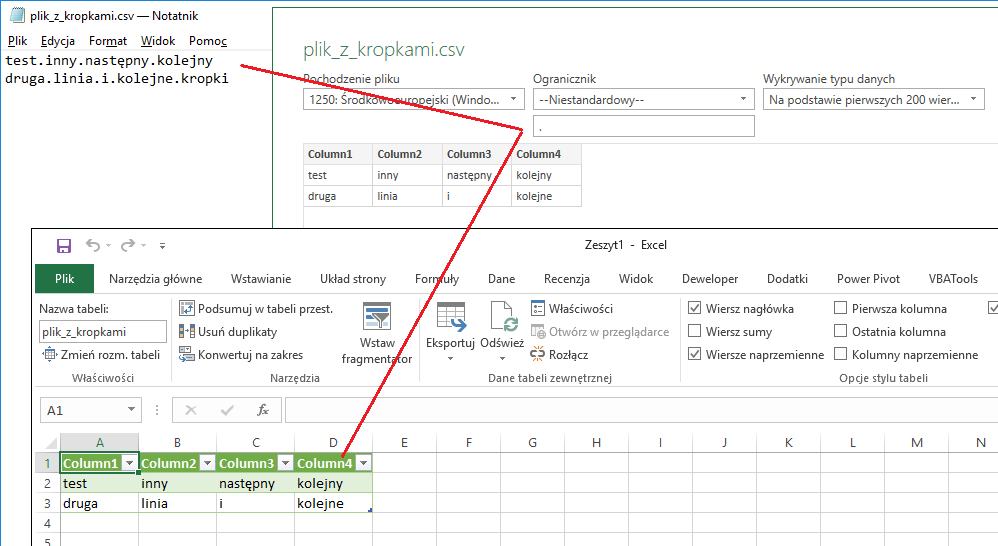Open Edycja menu in Notatnik

click(x=58, y=41)
